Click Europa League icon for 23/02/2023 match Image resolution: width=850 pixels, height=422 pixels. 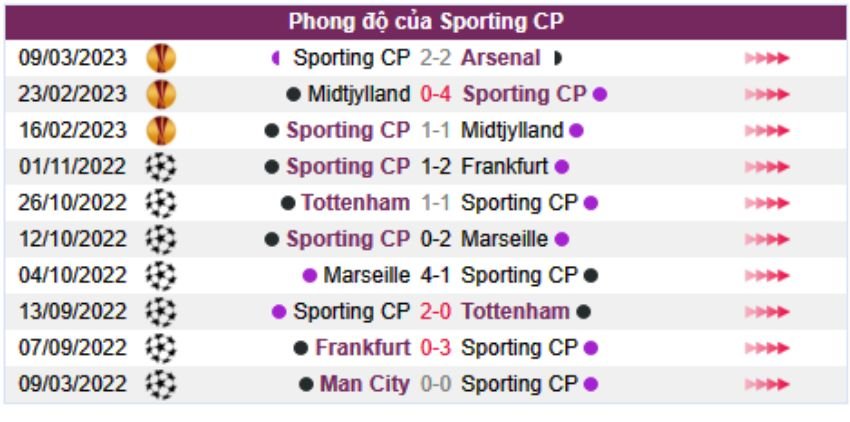point(160,94)
